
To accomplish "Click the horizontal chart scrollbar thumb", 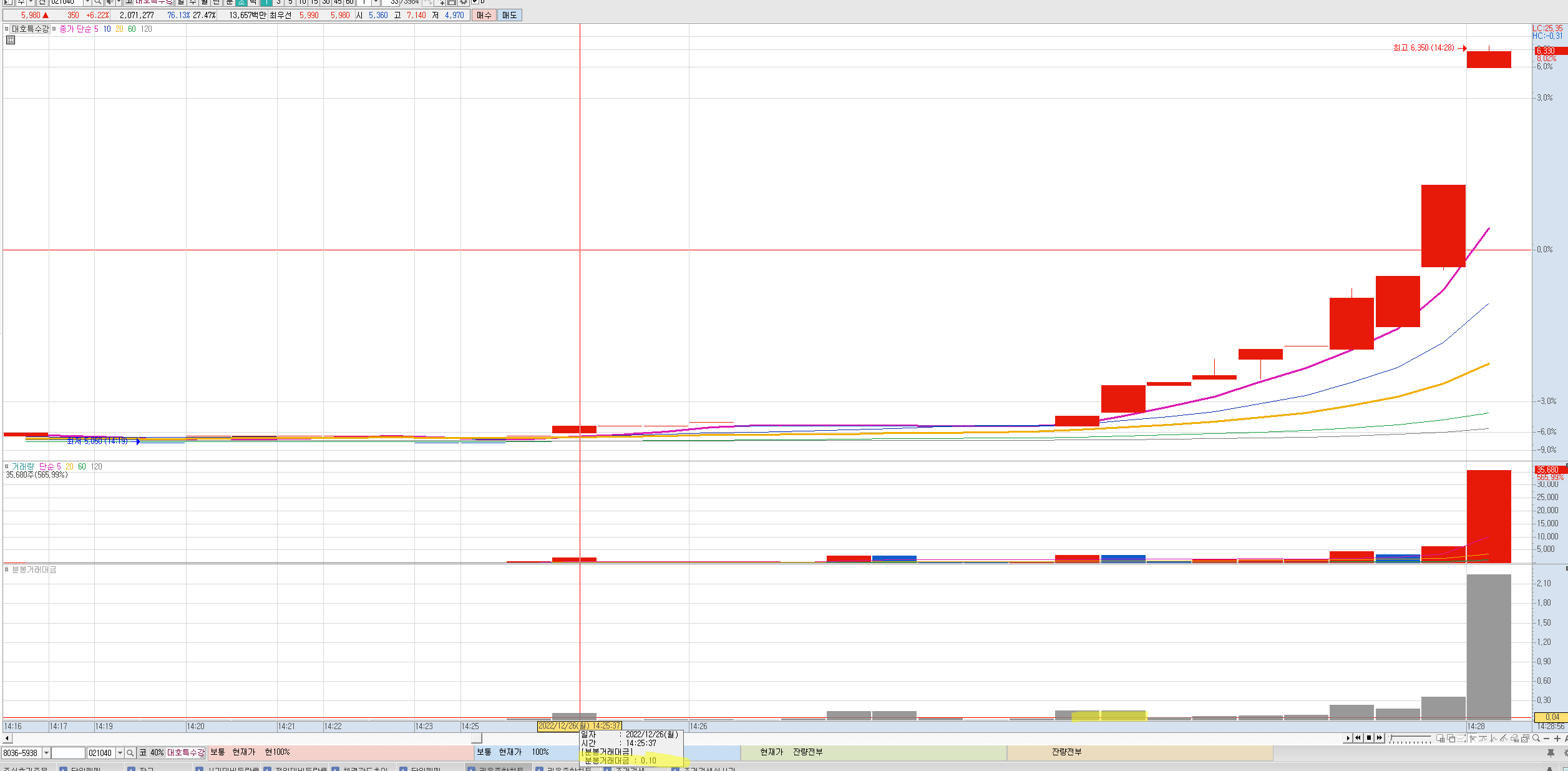I will [477, 739].
